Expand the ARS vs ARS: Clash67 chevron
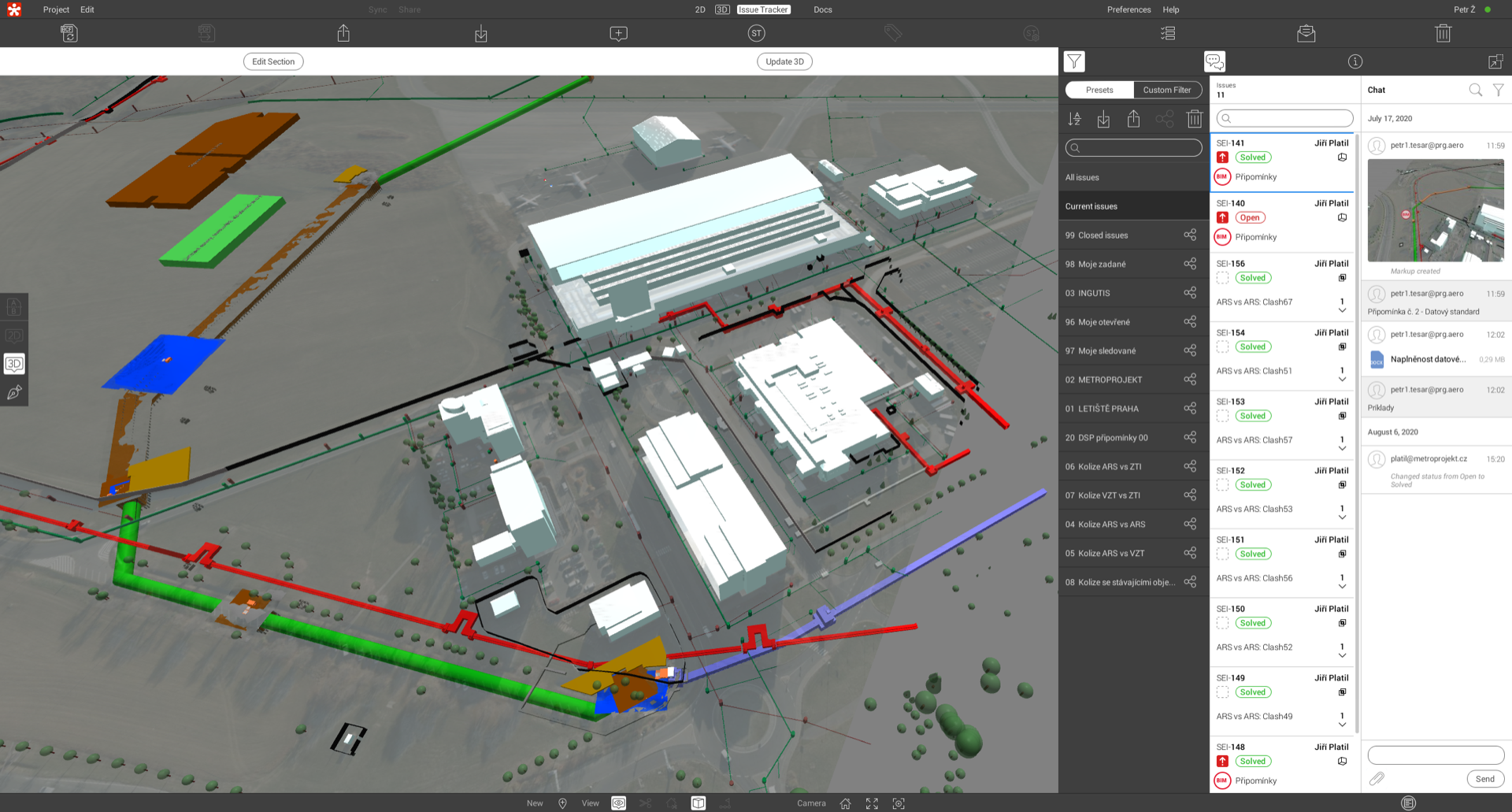The width and height of the screenshot is (1512, 812). click(1342, 310)
